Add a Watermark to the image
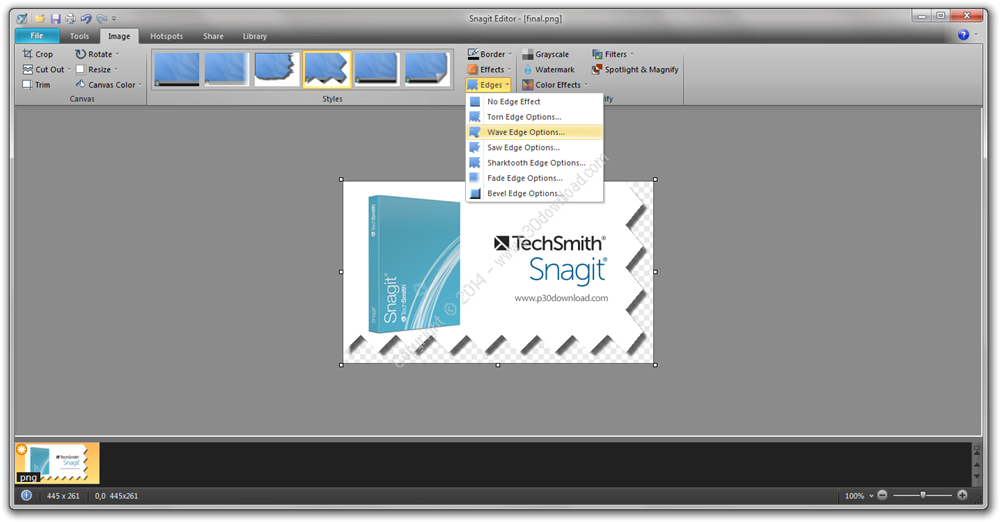This screenshot has height=522, width=1000. (x=548, y=70)
